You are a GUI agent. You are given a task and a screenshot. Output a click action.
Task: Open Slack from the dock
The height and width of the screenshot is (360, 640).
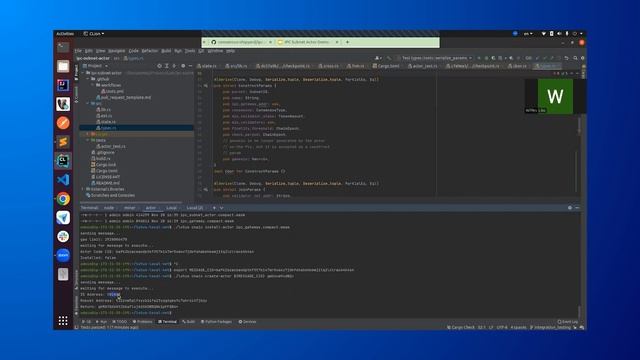(63, 236)
